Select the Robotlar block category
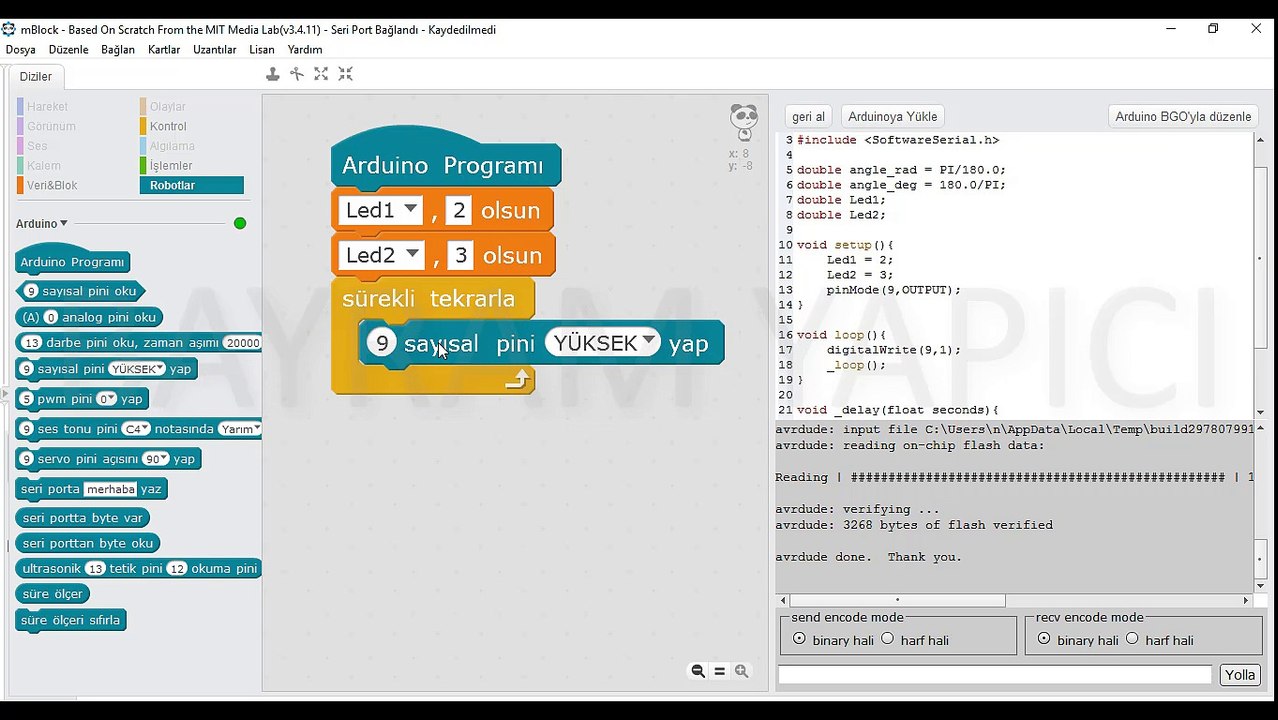The width and height of the screenshot is (1278, 720). pos(192,185)
